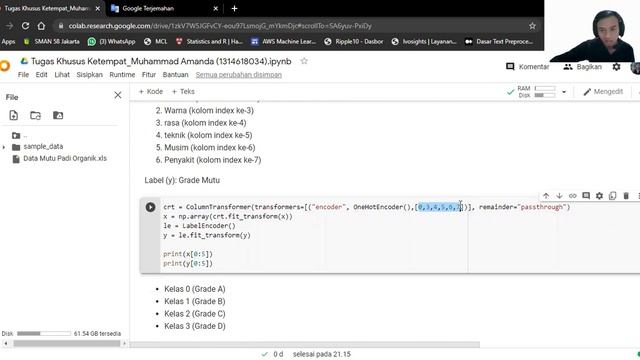
Task: Click the notebook title text
Action: 161,61
